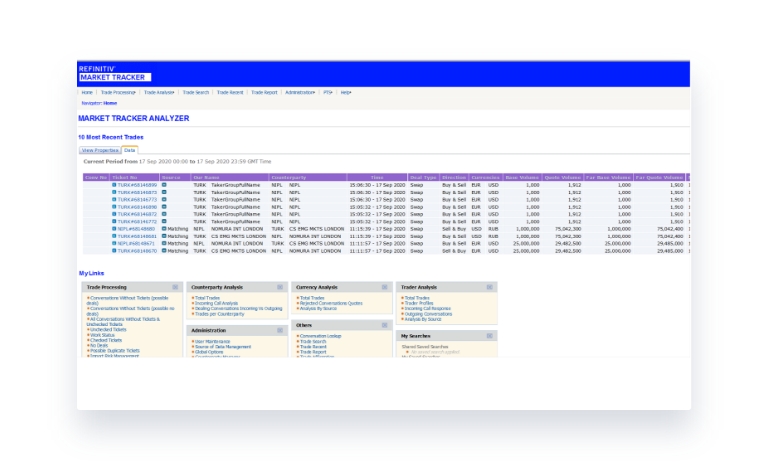Click the Trader Analysis panel collapse icon
The height and width of the screenshot is (468, 768).
[x=489, y=287]
